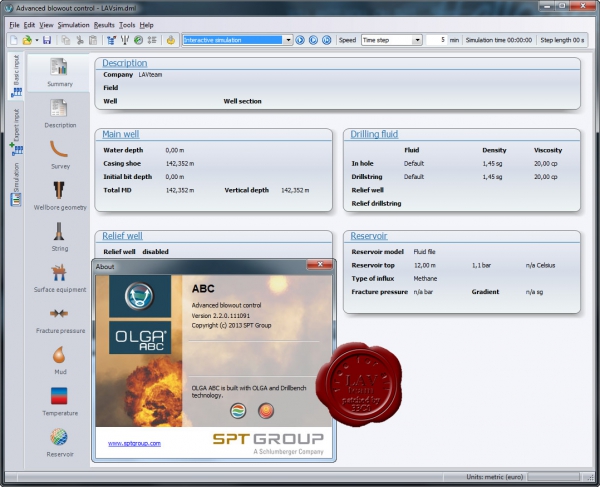Save the file using the floppy icon
This screenshot has height=487, width=600.
coord(47,40)
